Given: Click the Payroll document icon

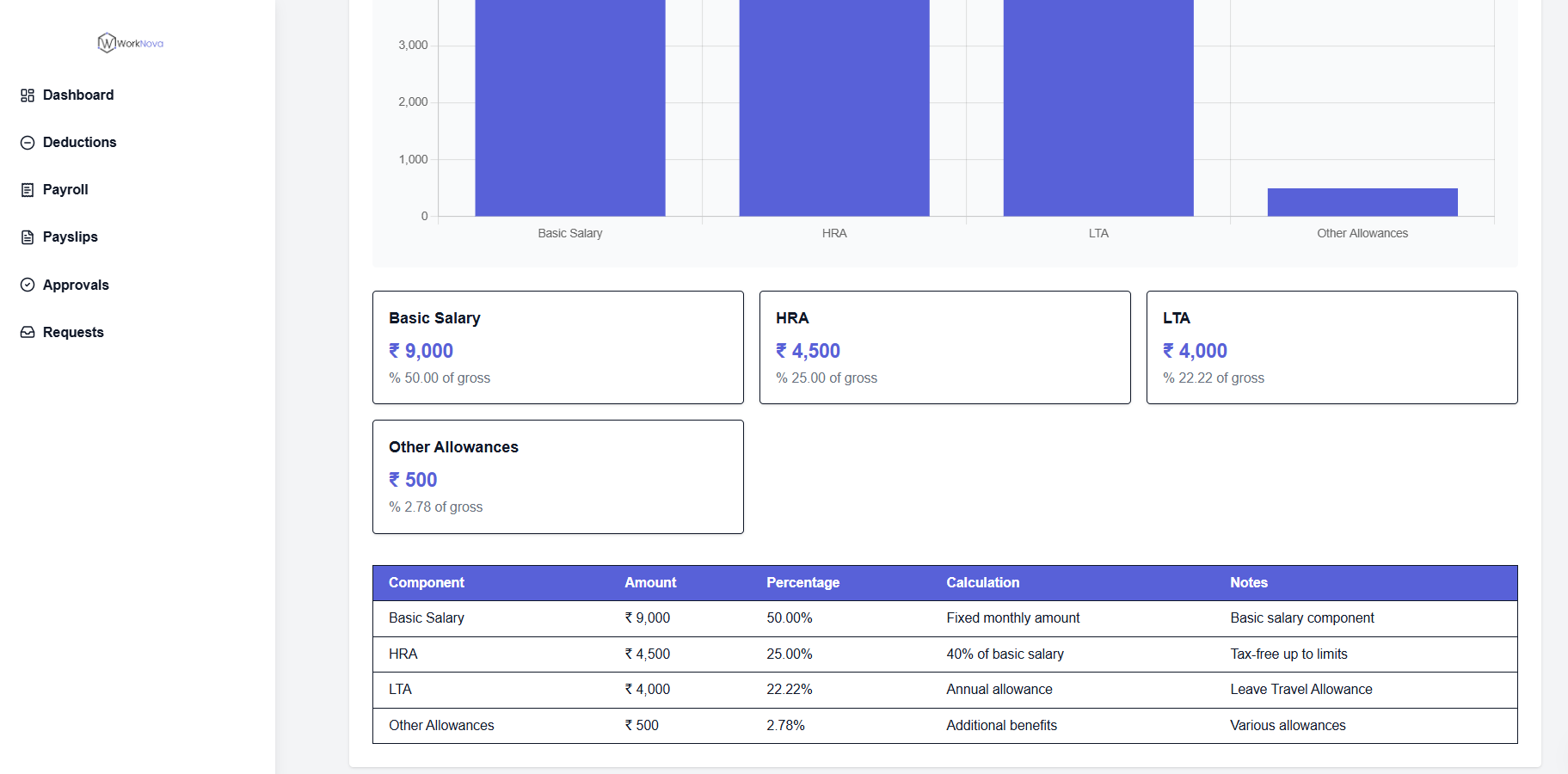Looking at the screenshot, I should 28,190.
